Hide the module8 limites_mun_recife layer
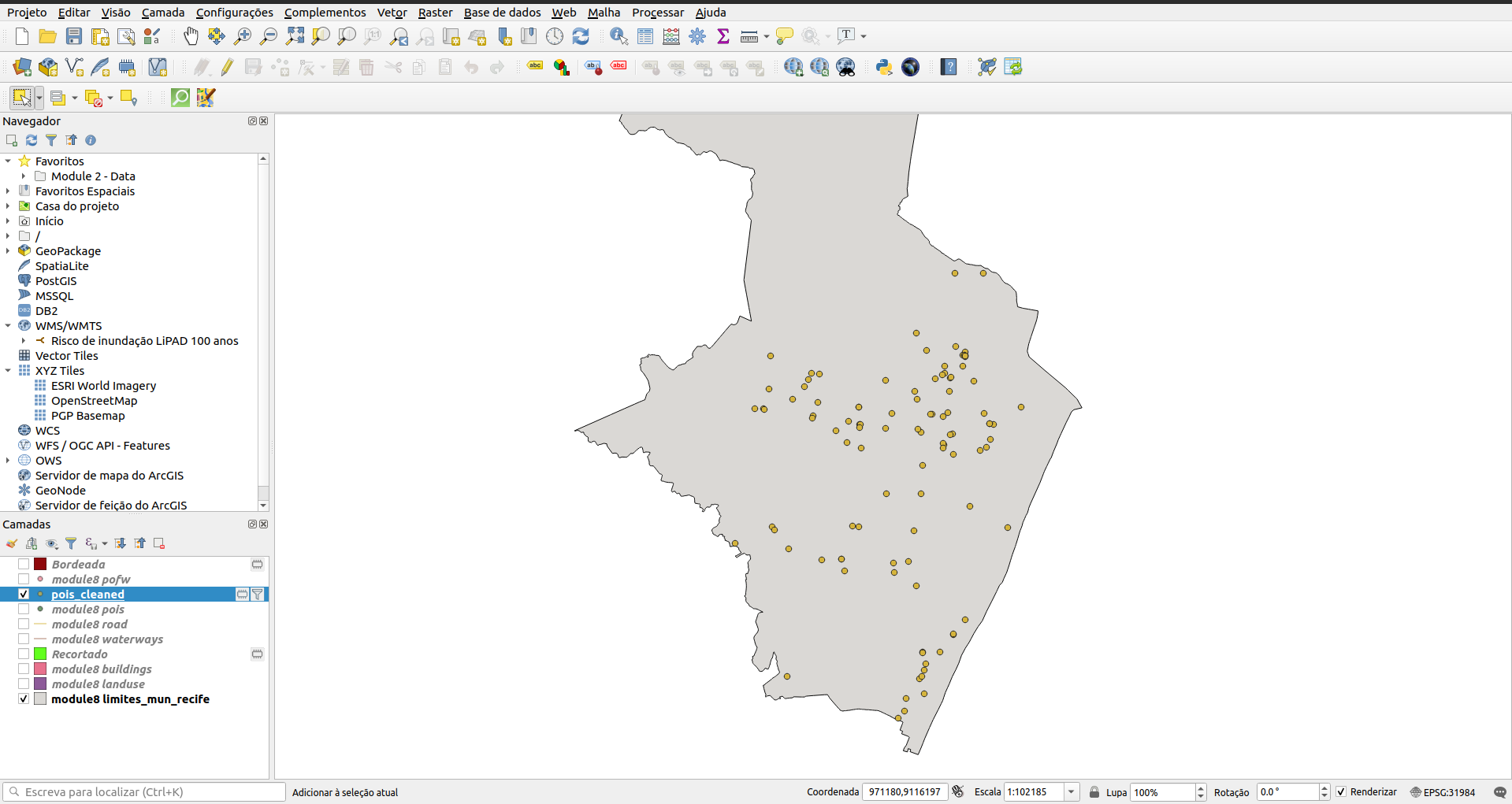 [x=24, y=699]
